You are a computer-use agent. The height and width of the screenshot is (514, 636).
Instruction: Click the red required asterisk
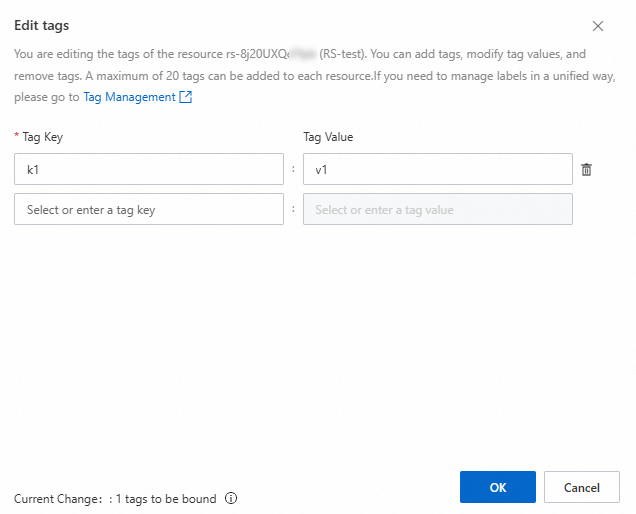(16, 137)
